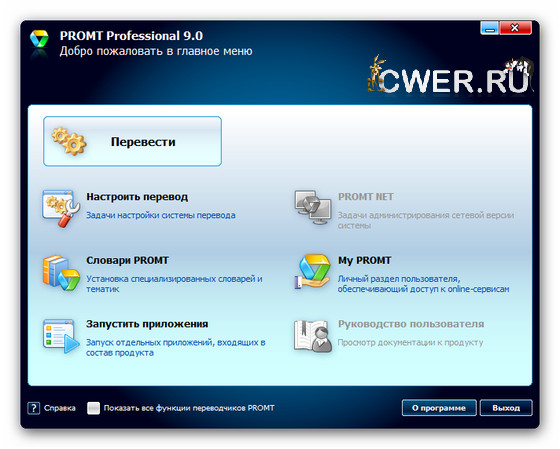Click the text Личный раздел пользователя

399,279
